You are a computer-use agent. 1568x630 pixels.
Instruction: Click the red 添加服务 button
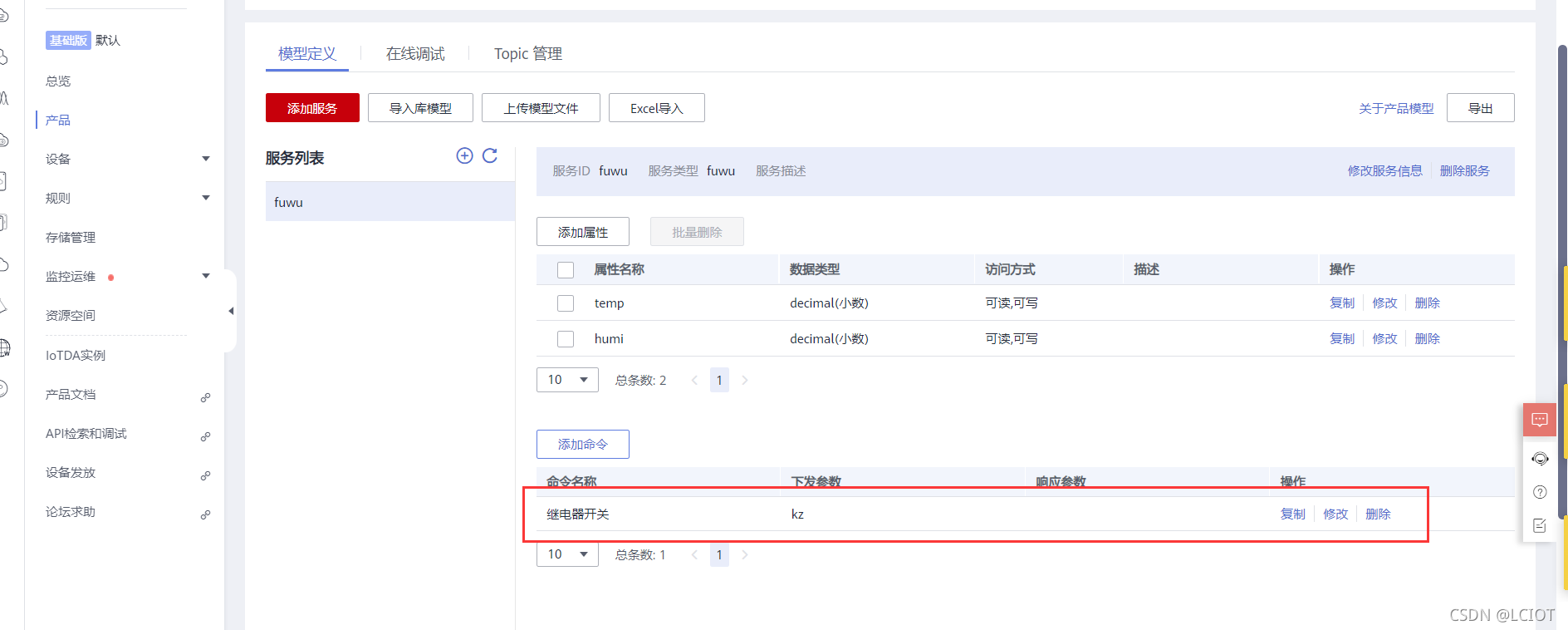(x=312, y=108)
